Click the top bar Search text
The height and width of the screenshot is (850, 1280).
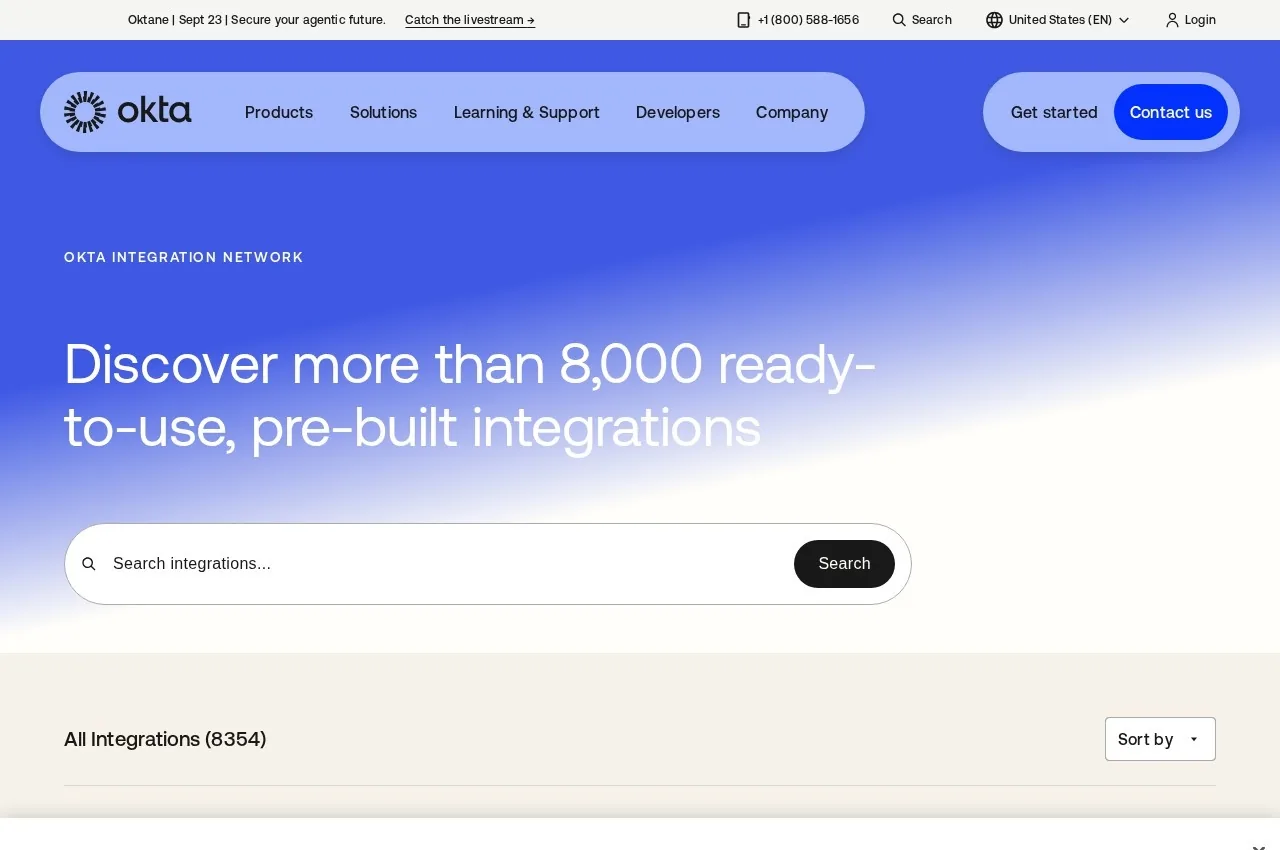pyautogui.click(x=932, y=20)
